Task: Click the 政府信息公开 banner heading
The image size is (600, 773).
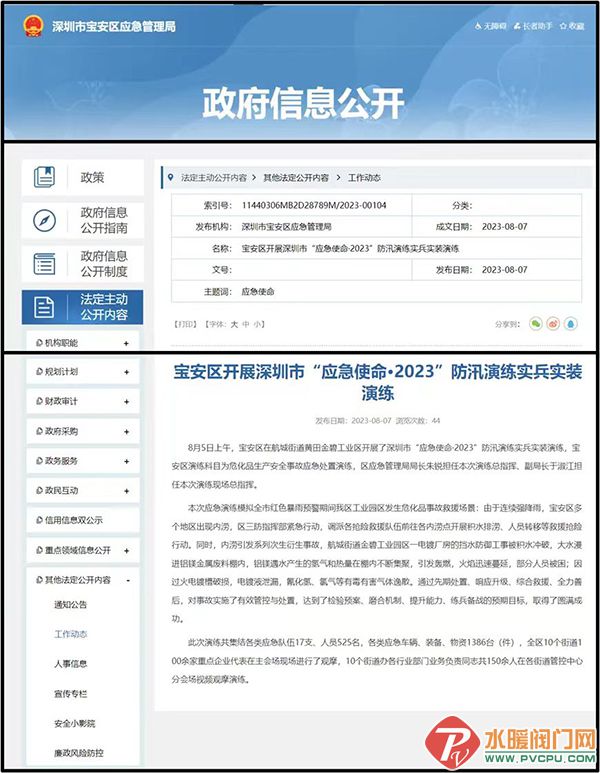Action: click(x=303, y=103)
